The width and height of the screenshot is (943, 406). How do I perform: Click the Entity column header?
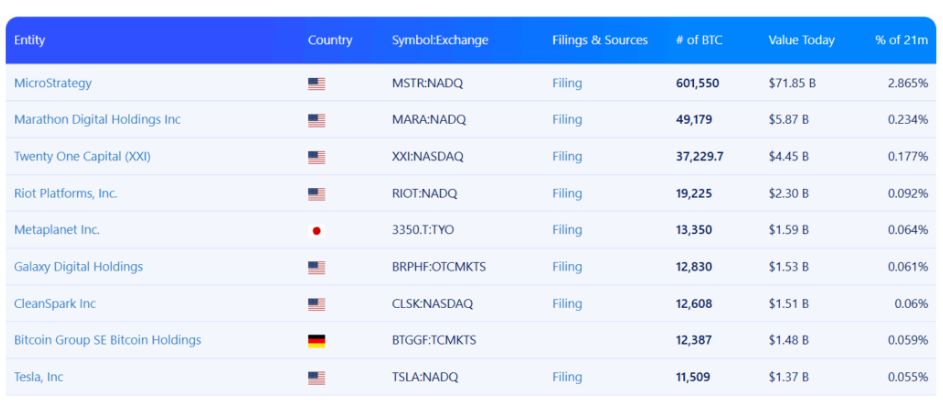tap(29, 40)
